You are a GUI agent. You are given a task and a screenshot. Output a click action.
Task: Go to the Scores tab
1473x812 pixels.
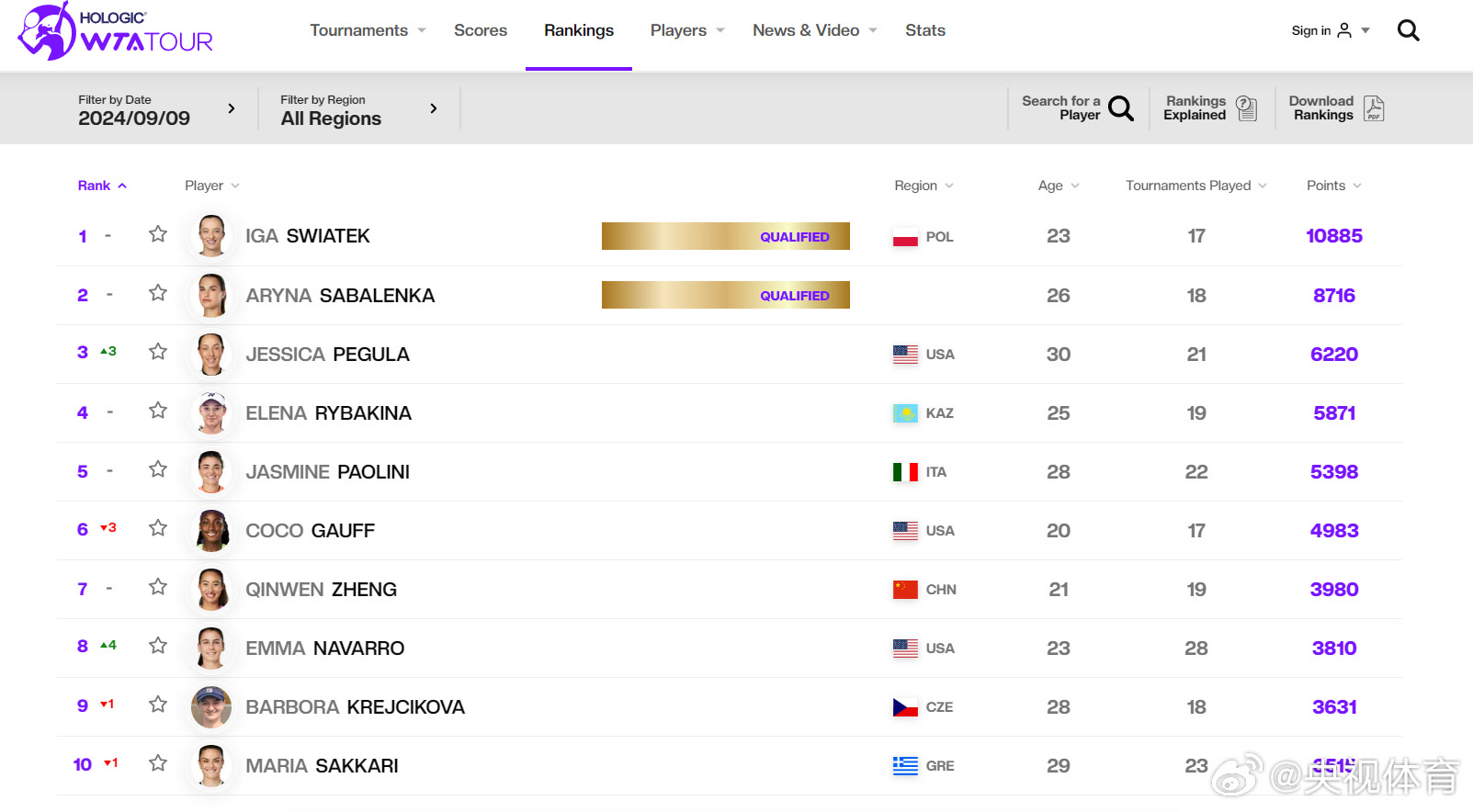481,30
